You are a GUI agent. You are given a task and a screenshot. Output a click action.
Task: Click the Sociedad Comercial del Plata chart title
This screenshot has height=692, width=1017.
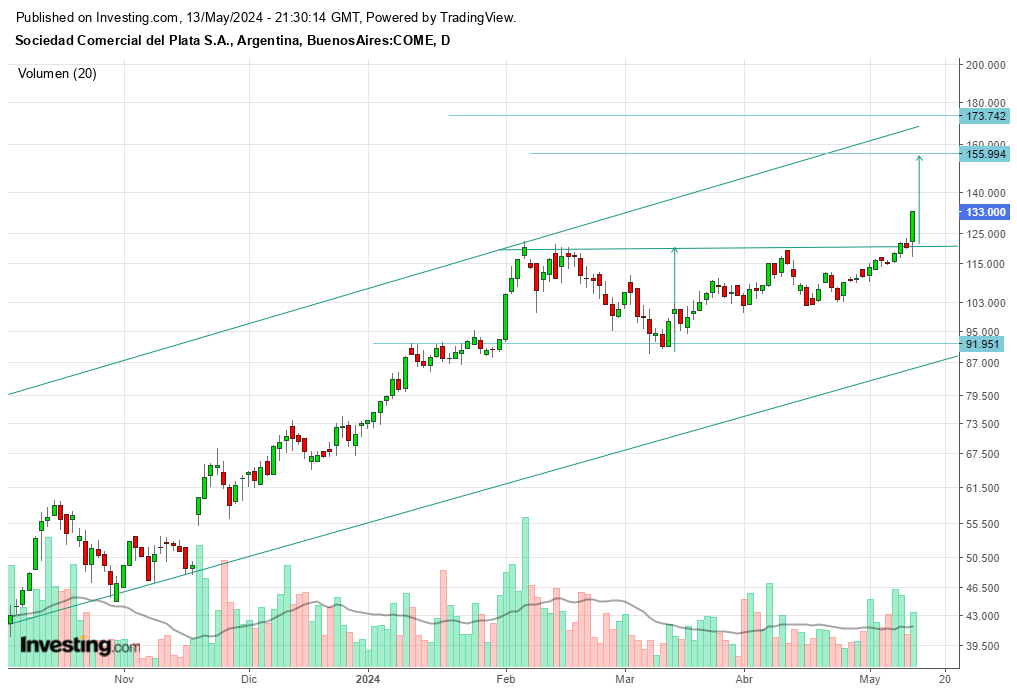232,40
